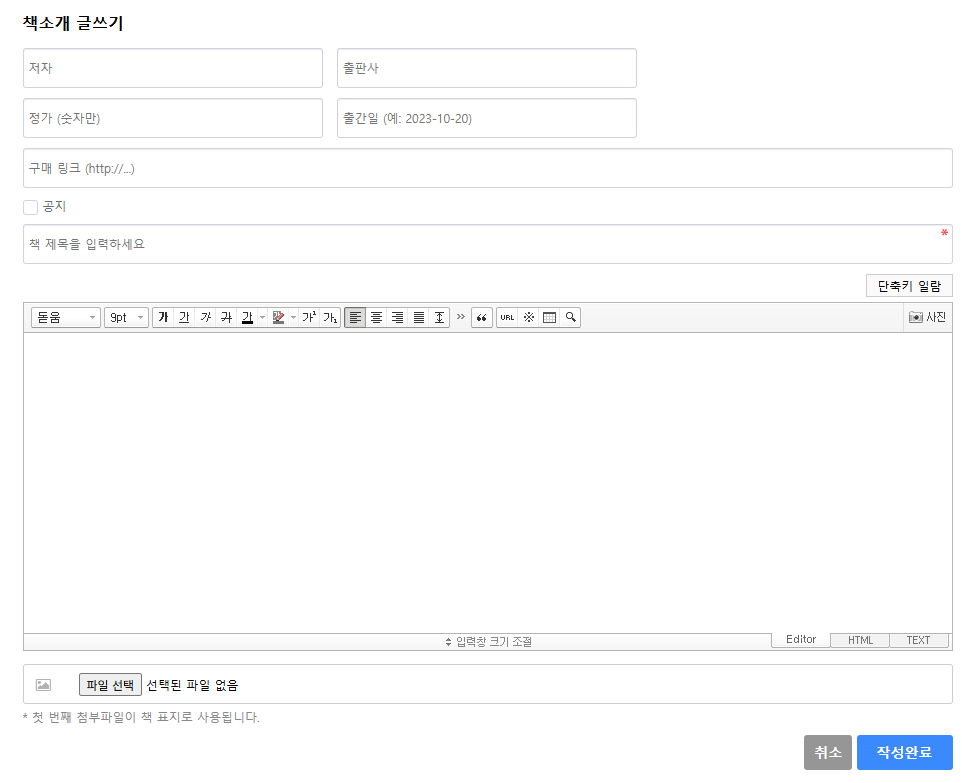
Task: Apply italic formatting in editor toolbar
Action: point(206,317)
